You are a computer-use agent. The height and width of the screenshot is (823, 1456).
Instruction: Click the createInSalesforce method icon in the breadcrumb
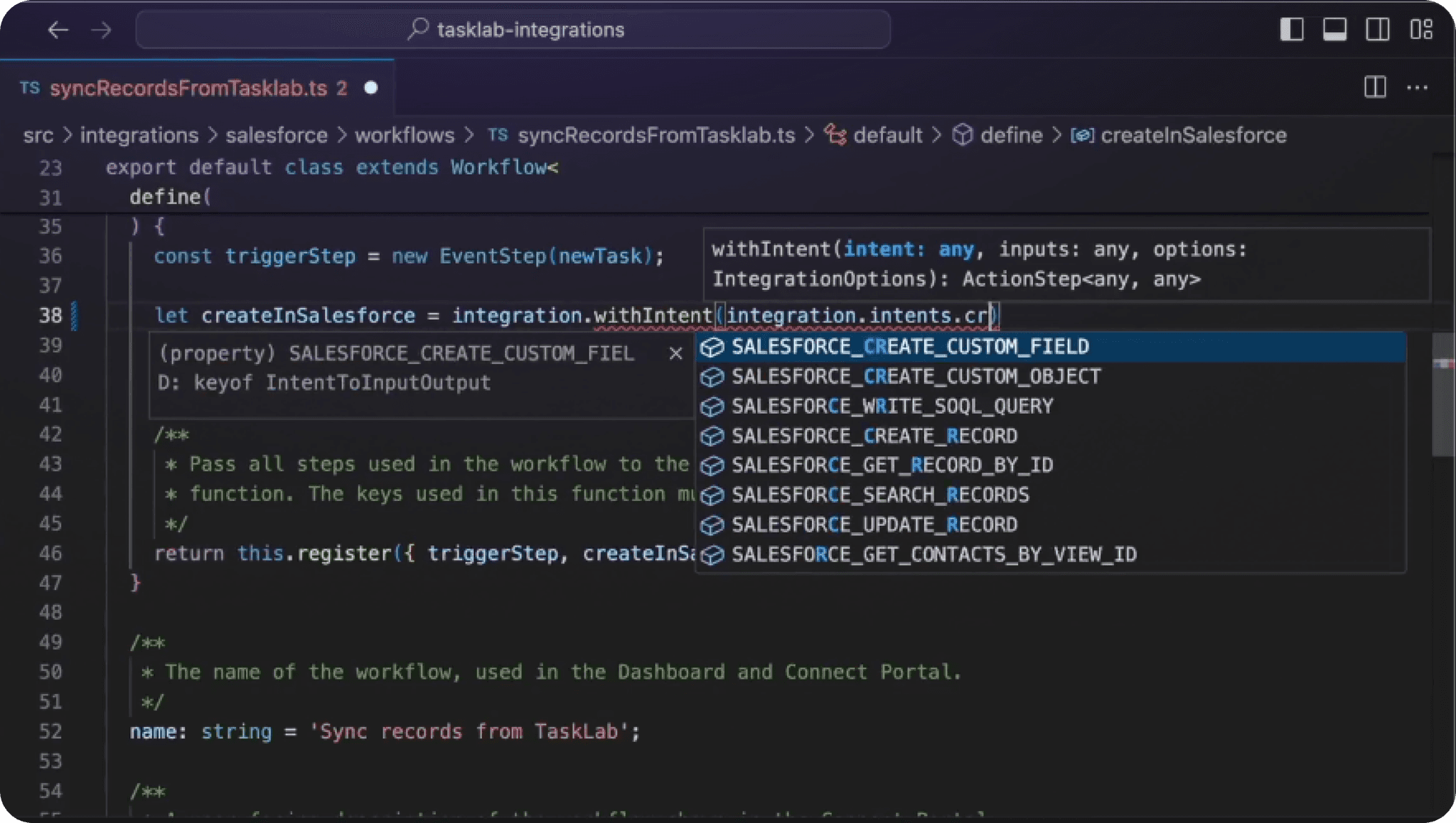pyautogui.click(x=1081, y=135)
